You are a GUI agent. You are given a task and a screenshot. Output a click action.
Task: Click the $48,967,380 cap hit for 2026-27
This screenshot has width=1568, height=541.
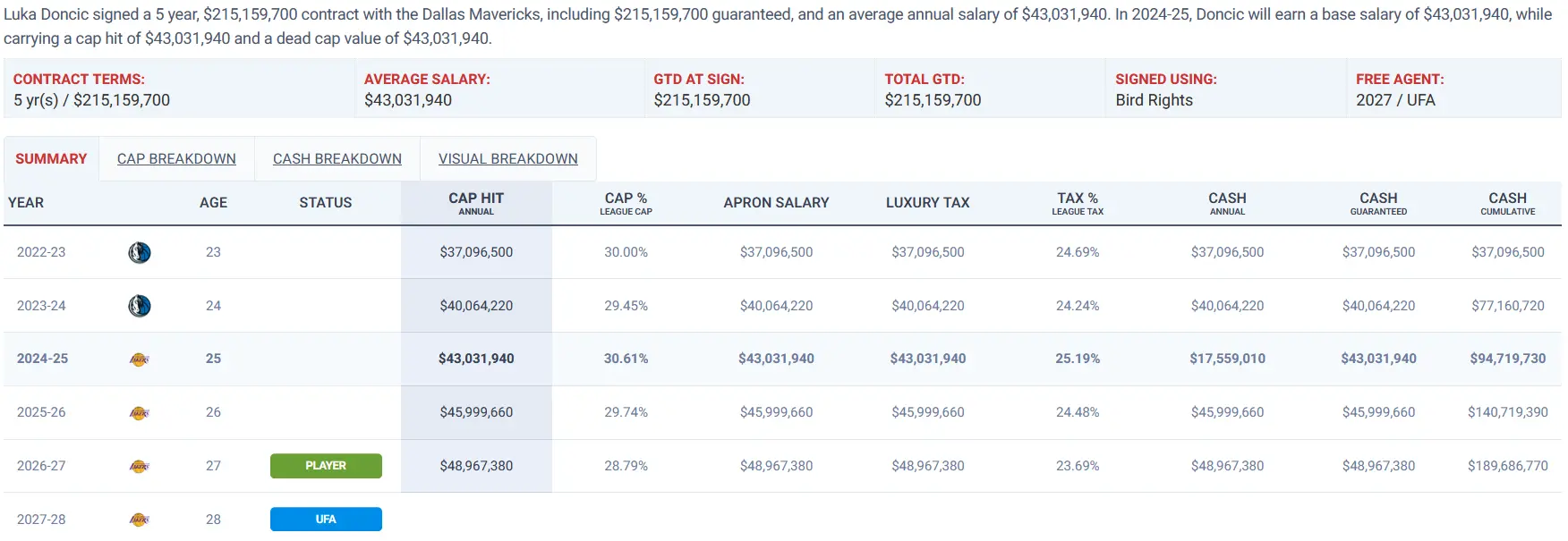click(476, 466)
